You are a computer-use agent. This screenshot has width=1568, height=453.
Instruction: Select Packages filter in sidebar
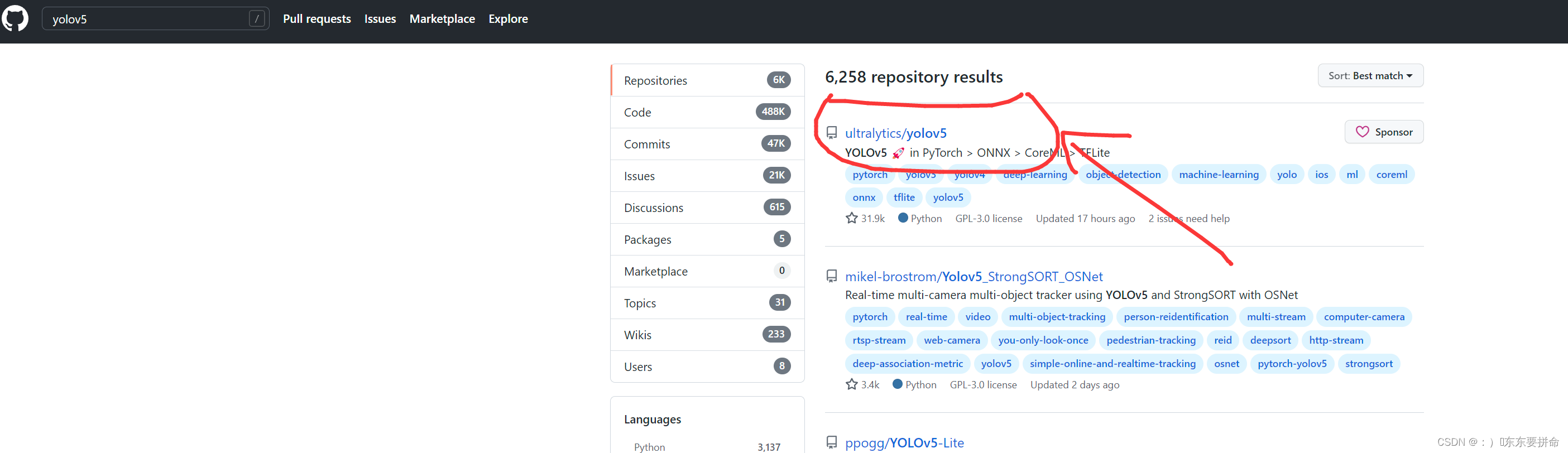click(707, 239)
